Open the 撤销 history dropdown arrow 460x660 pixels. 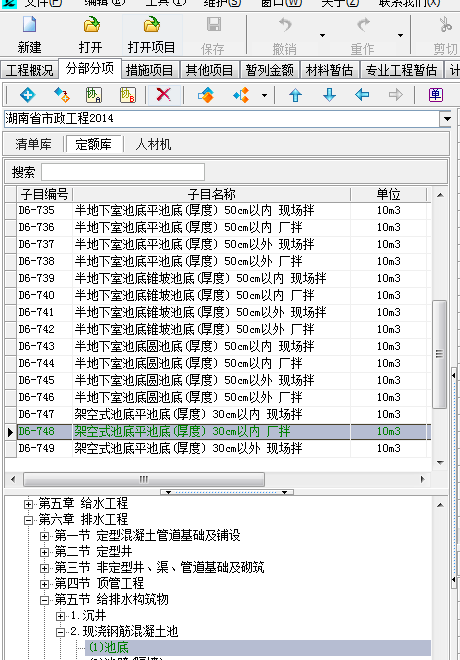click(x=322, y=35)
